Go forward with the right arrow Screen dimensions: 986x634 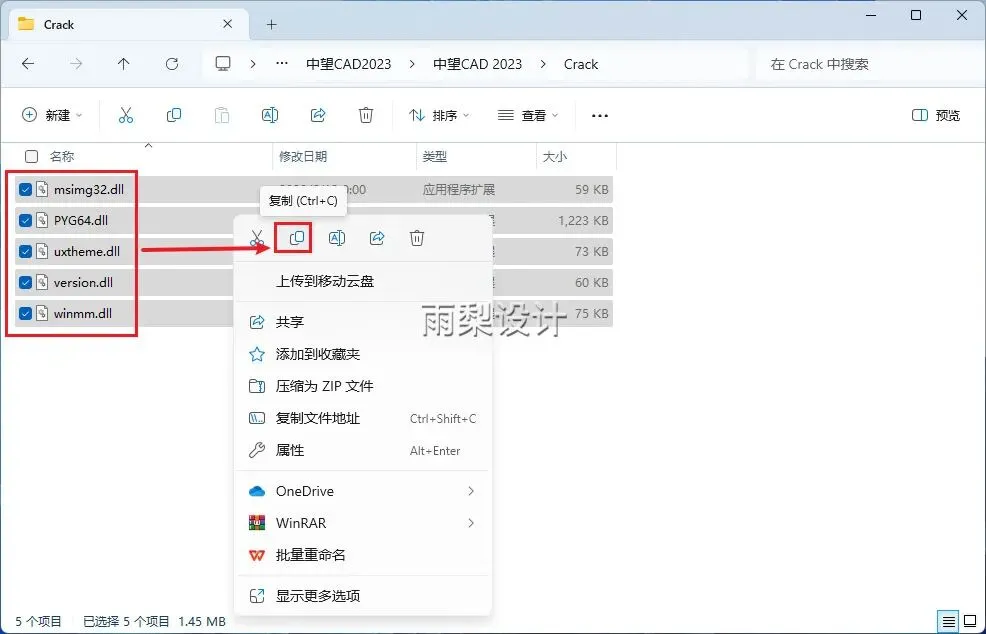(76, 64)
